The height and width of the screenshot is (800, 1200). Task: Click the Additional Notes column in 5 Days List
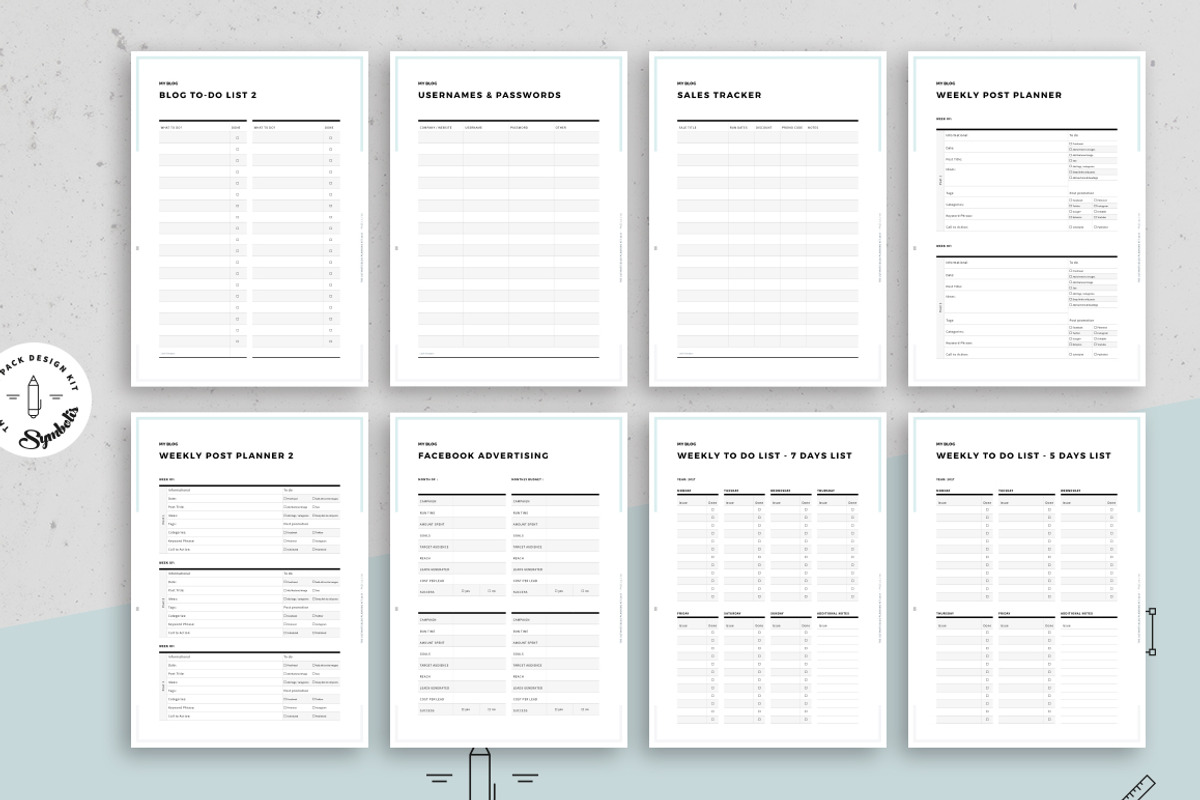tap(1089, 670)
